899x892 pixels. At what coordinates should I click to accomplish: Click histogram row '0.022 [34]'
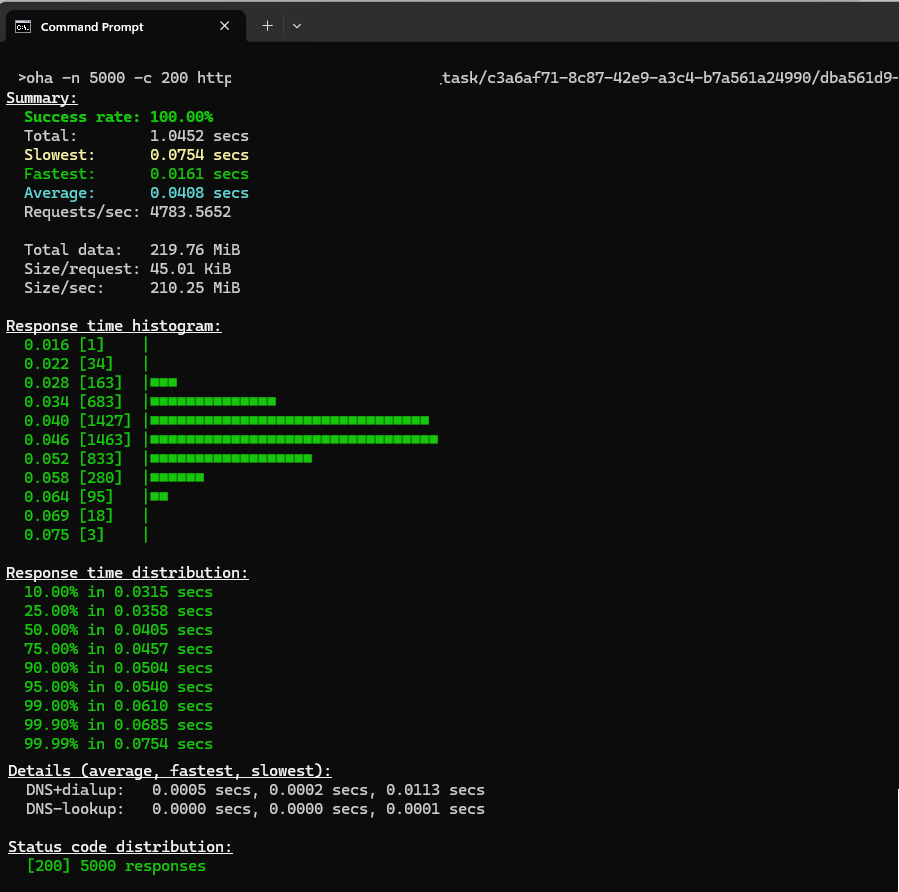click(x=86, y=363)
